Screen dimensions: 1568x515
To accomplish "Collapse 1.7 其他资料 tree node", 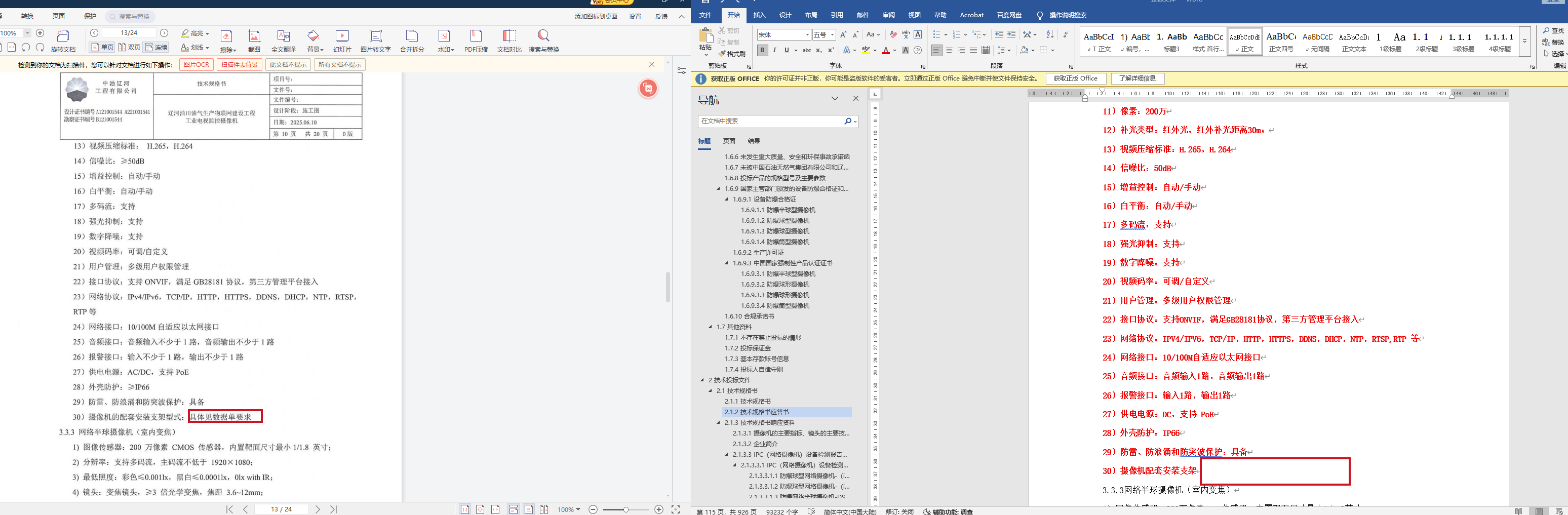I will coord(711,328).
